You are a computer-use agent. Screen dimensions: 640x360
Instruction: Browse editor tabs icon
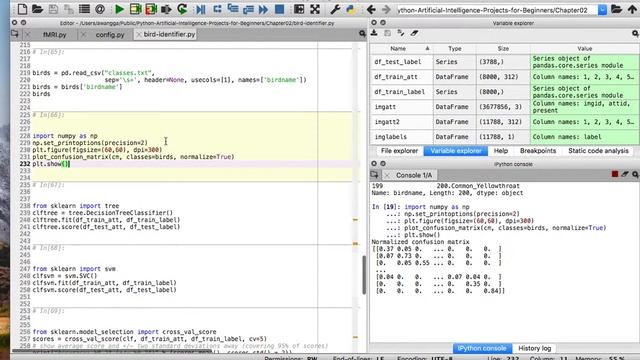[15, 34]
